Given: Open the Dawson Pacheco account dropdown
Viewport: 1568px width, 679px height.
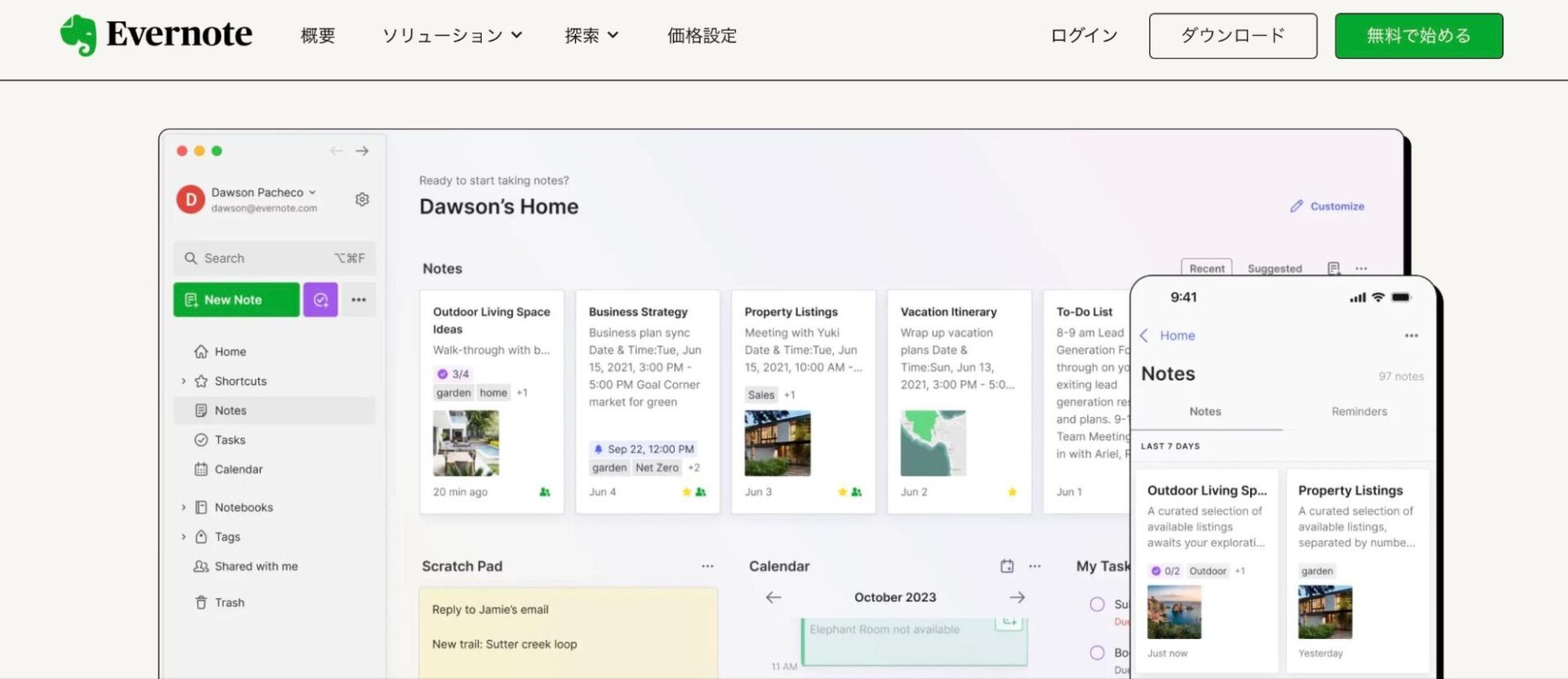Looking at the screenshot, I should [263, 193].
